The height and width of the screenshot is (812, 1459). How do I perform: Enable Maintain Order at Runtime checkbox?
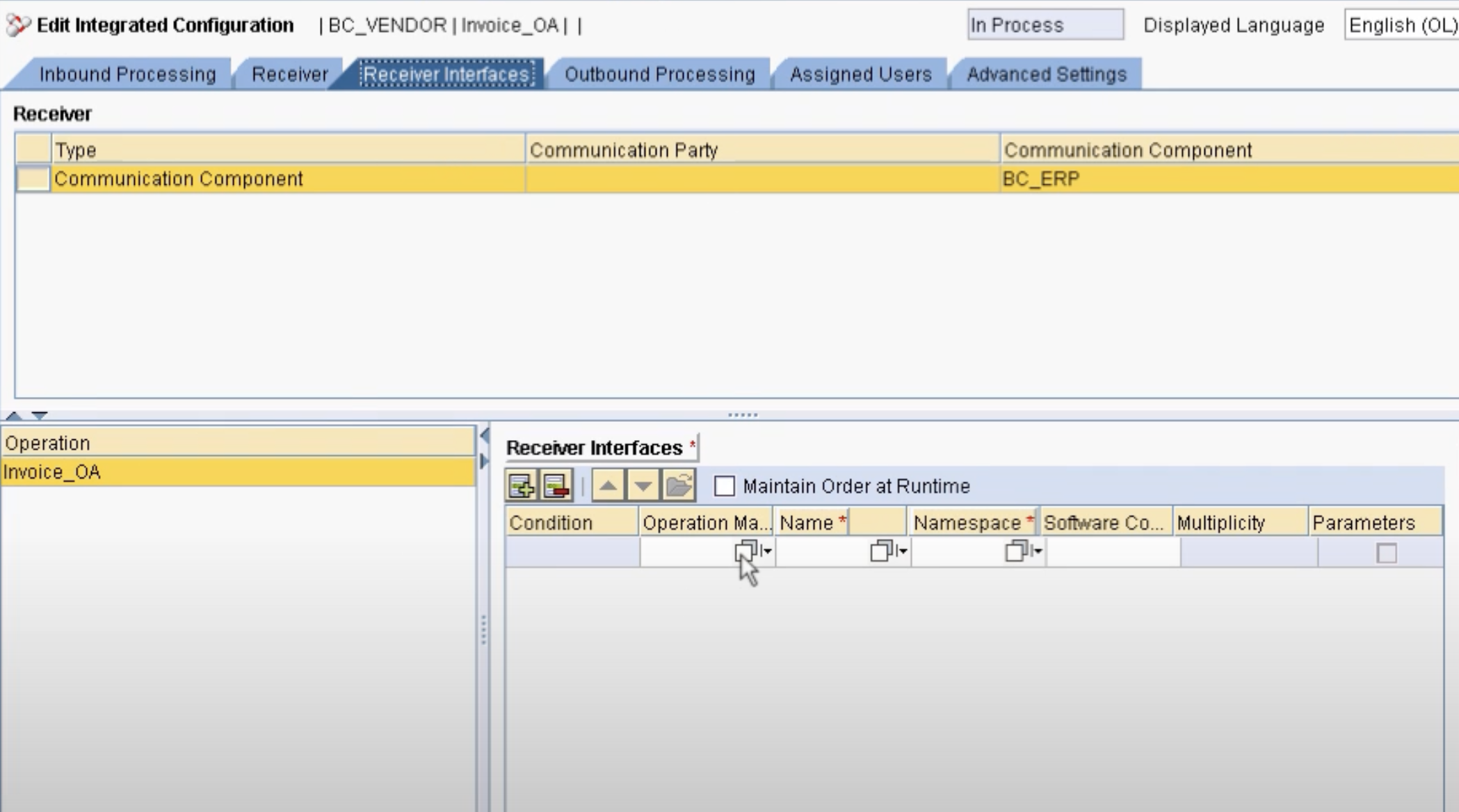click(x=724, y=486)
